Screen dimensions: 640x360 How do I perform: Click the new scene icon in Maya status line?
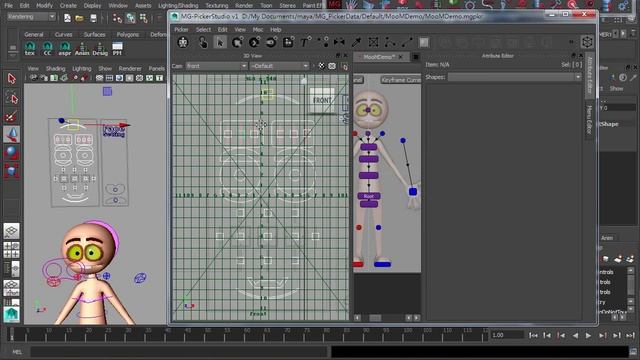coord(67,18)
